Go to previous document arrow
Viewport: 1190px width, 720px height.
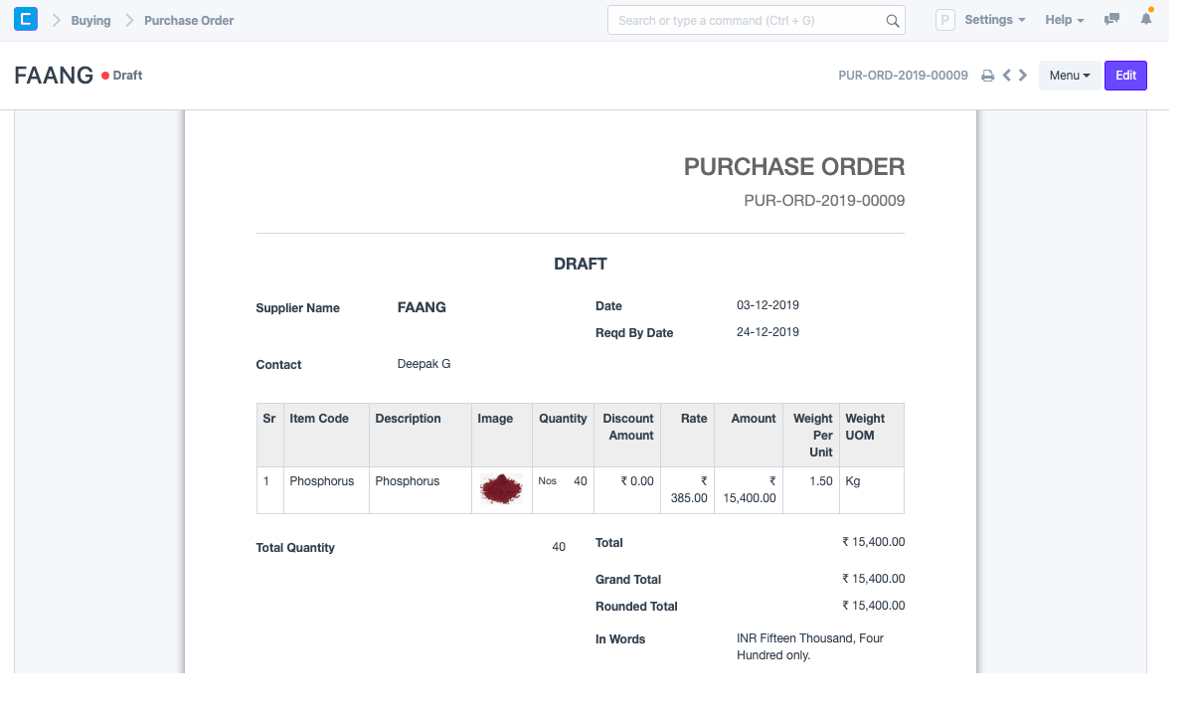(1007, 75)
